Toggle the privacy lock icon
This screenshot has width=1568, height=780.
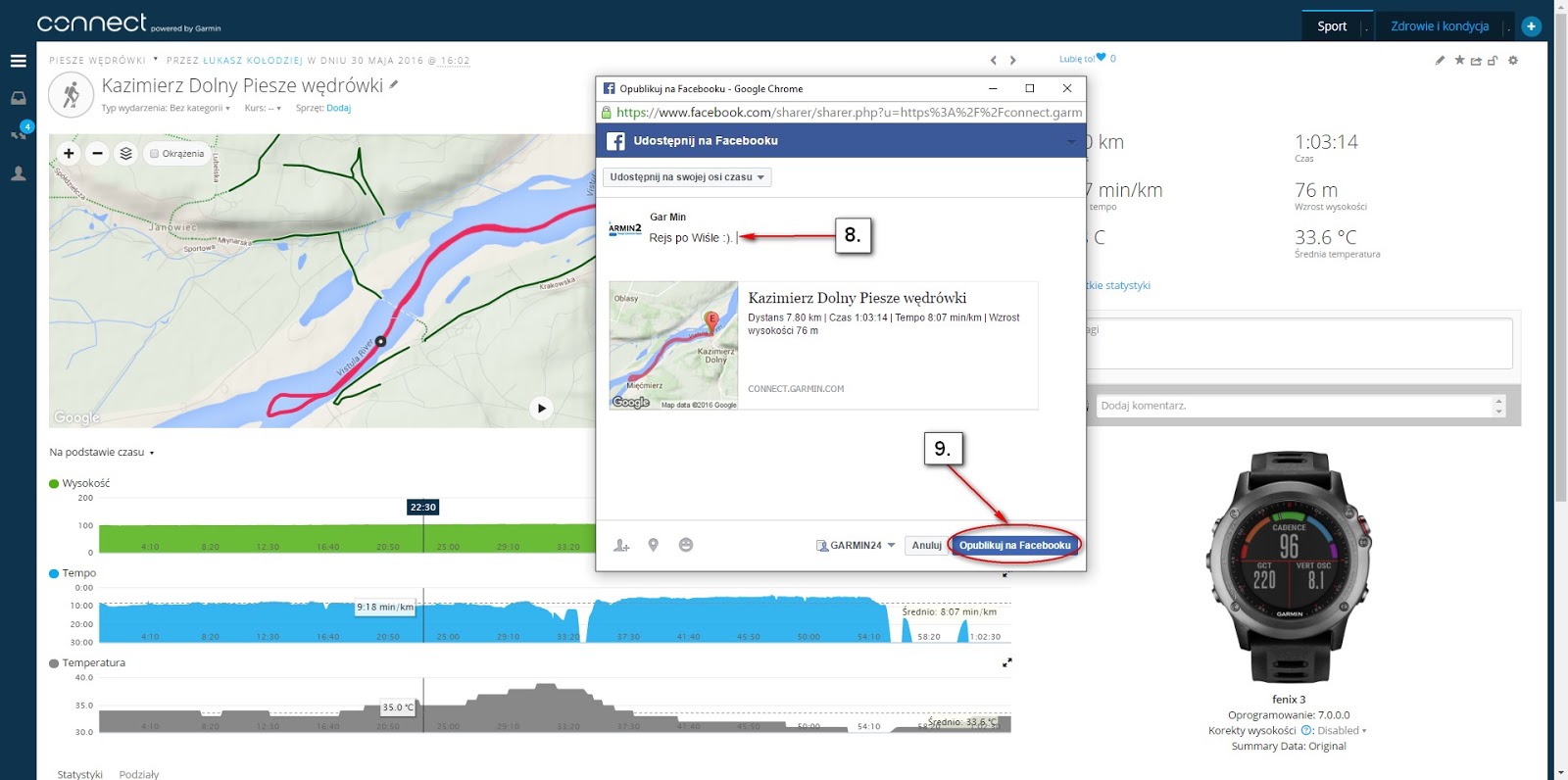[1493, 60]
